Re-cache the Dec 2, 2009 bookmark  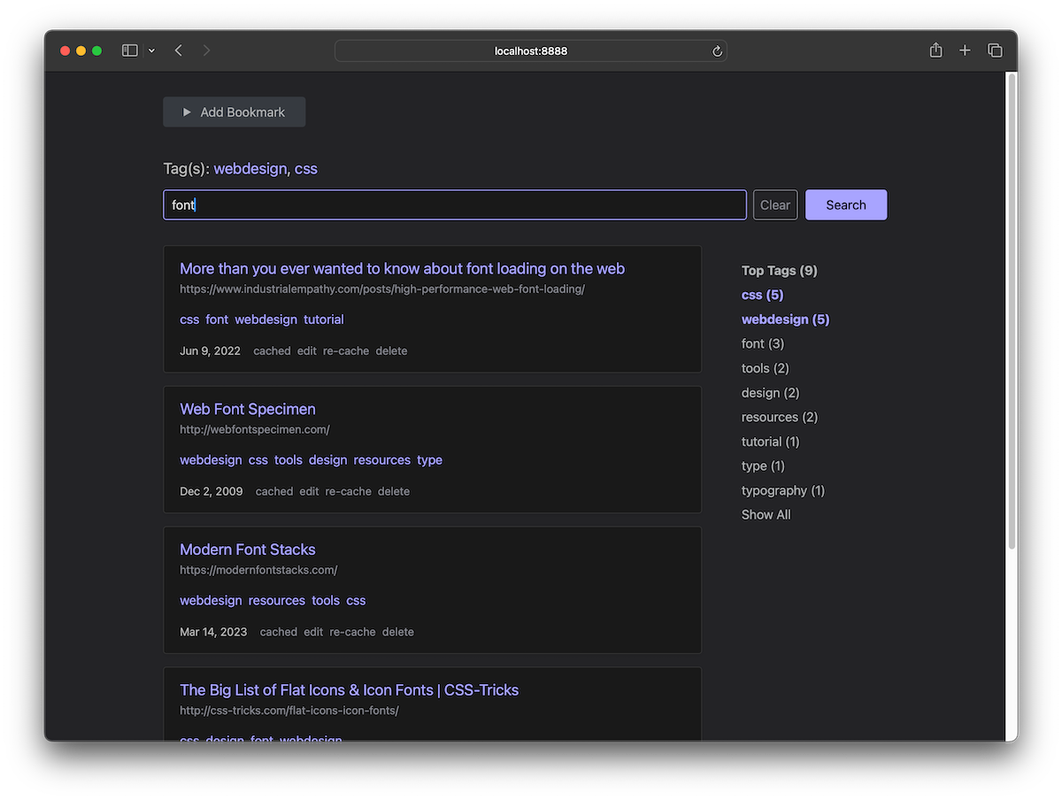point(348,492)
